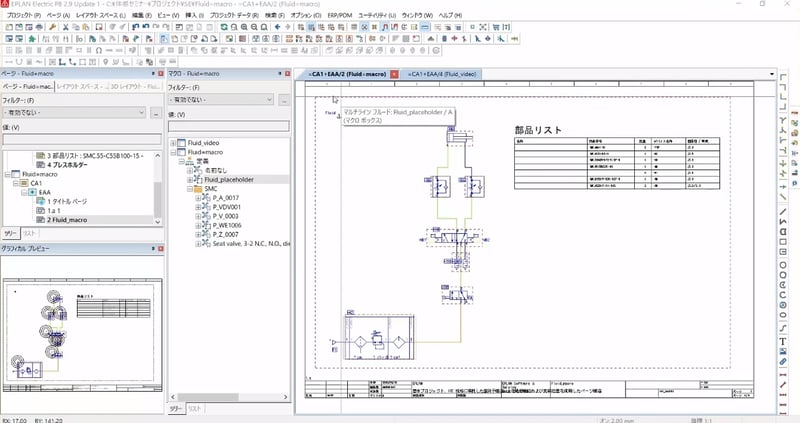
Task: Select the straight line draw tool
Action: click(783, 211)
